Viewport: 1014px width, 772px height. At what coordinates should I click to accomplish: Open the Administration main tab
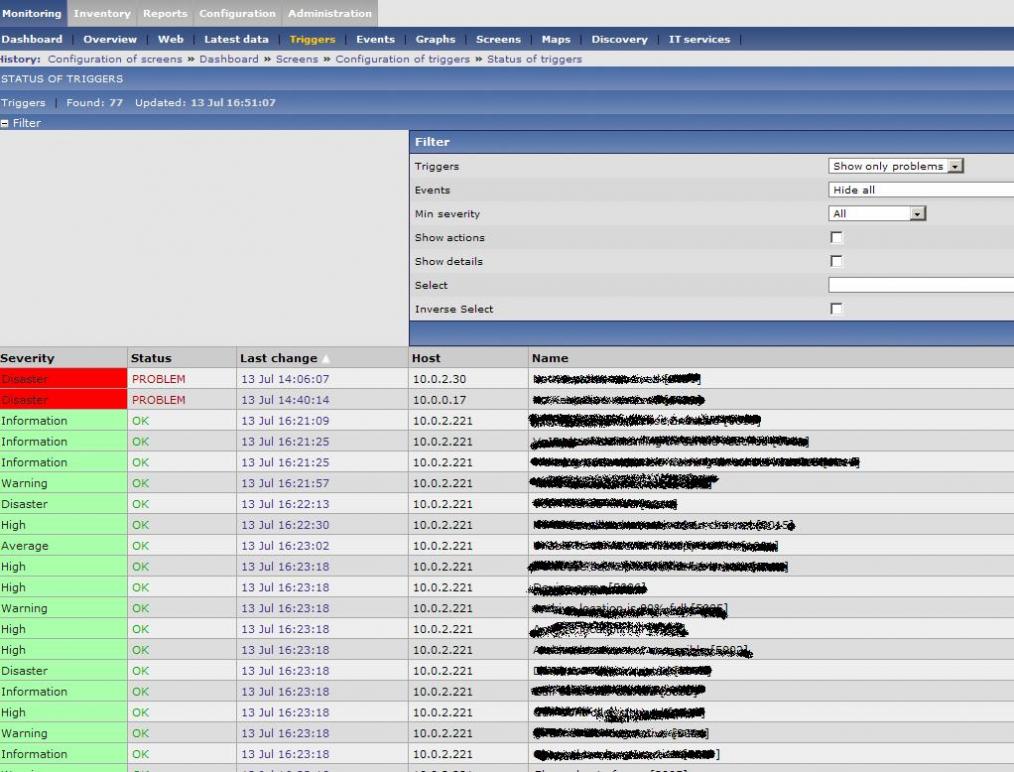330,13
